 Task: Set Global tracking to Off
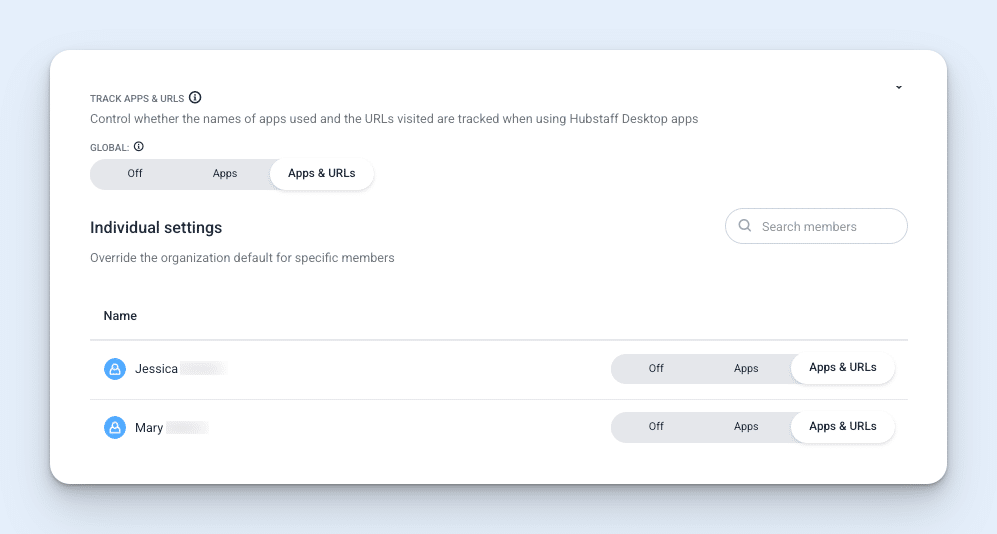click(135, 174)
